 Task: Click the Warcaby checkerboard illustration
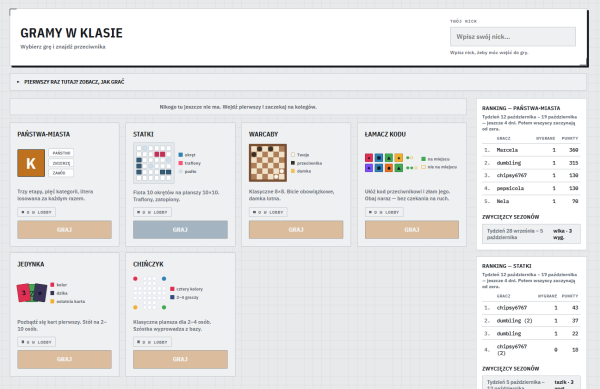pos(268,163)
